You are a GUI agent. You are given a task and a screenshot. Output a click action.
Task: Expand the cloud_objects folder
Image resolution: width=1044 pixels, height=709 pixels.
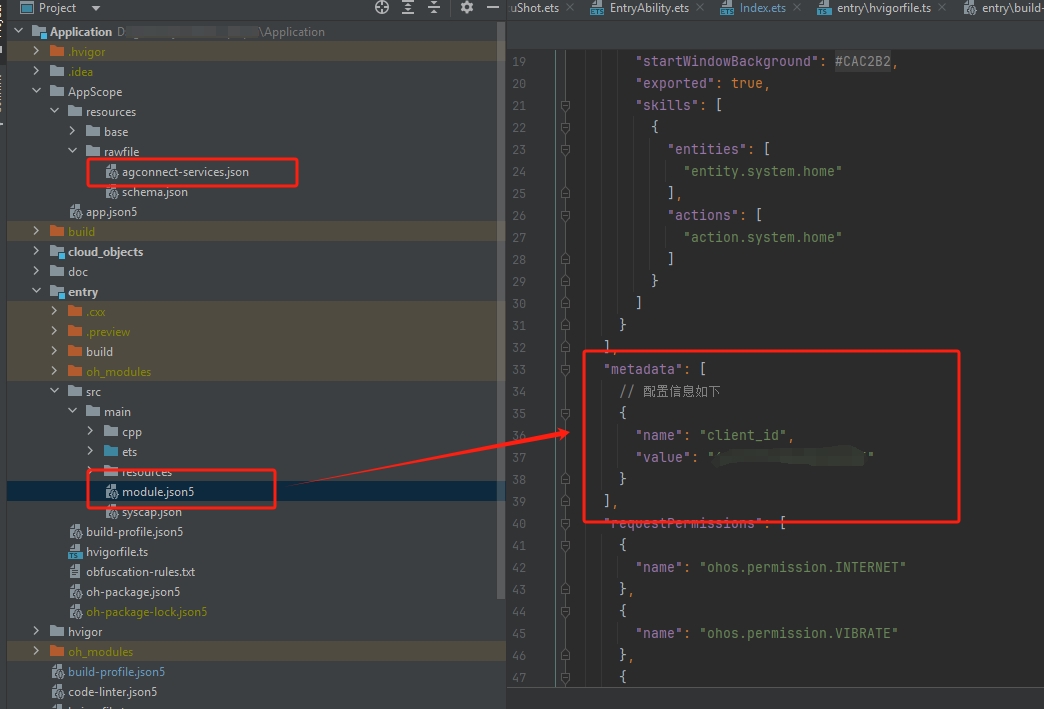coord(37,251)
